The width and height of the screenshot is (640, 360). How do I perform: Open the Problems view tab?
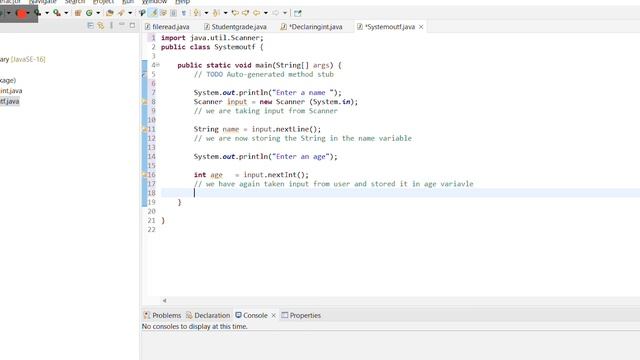(162, 316)
